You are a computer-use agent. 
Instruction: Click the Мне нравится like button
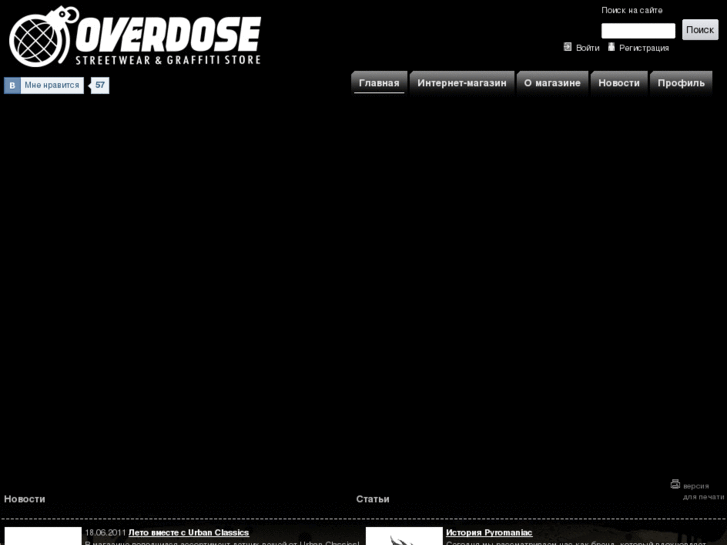tap(52, 85)
